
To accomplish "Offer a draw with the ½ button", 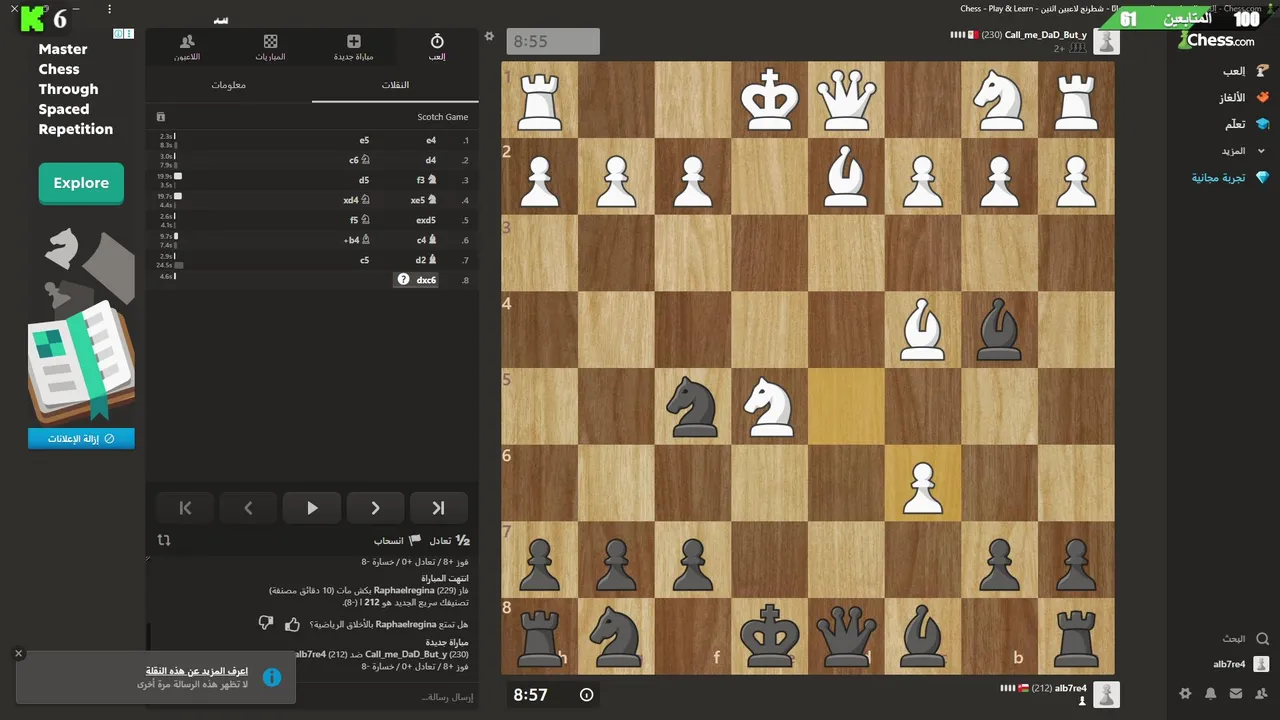I will click(x=450, y=540).
